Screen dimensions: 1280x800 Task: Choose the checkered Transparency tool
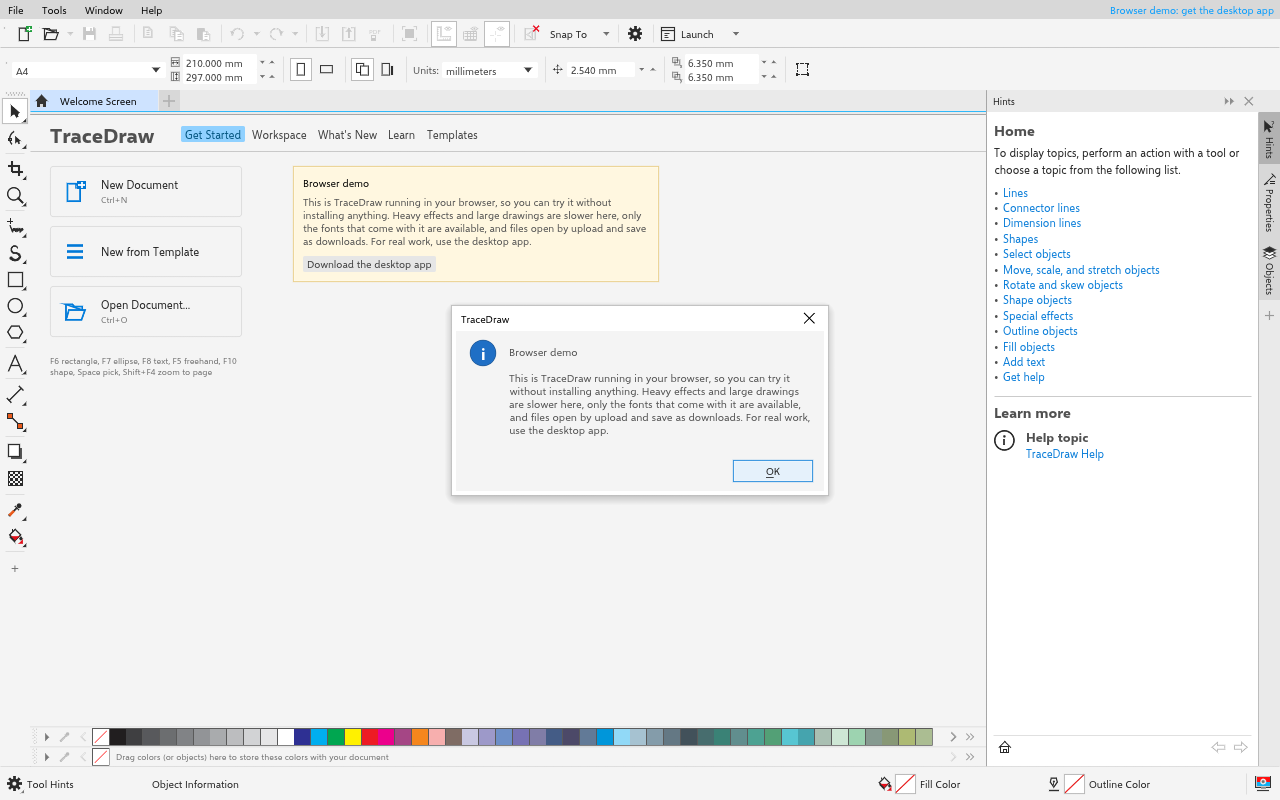(15, 479)
